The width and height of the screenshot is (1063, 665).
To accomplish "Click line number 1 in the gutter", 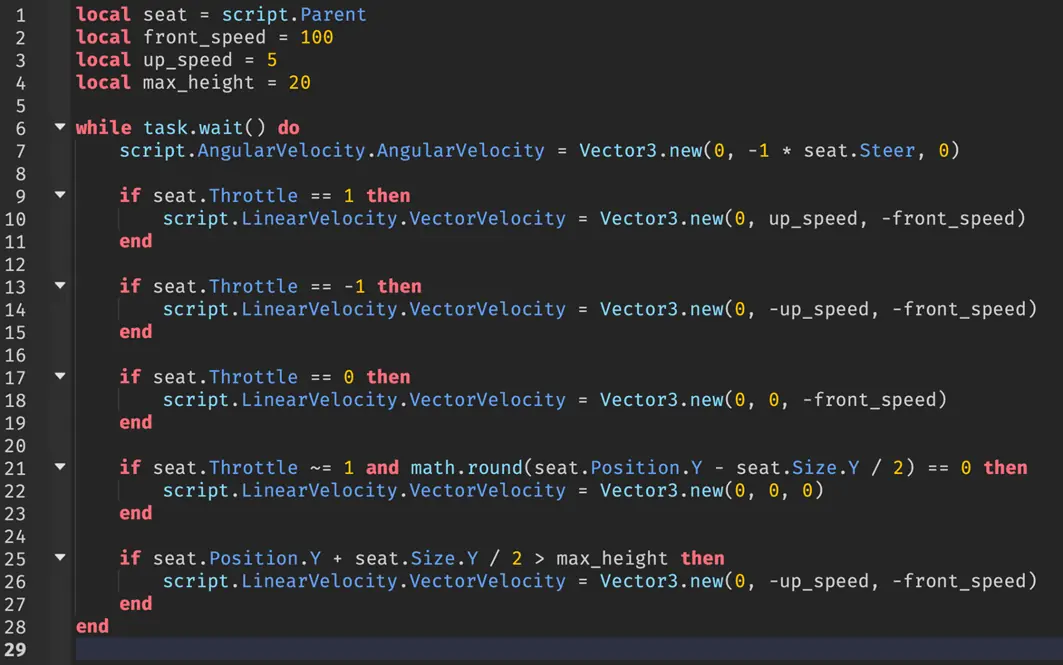I will (x=20, y=15).
